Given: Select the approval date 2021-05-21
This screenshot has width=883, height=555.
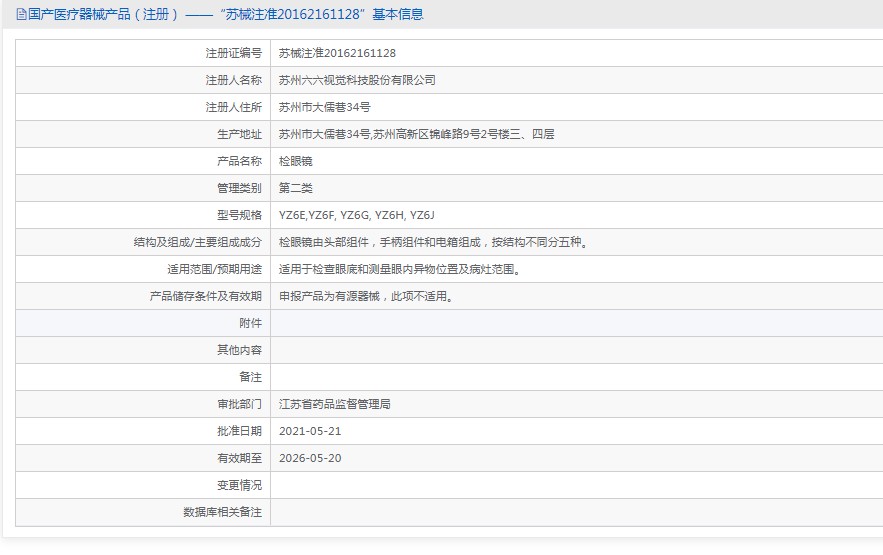Looking at the screenshot, I should pos(310,431).
